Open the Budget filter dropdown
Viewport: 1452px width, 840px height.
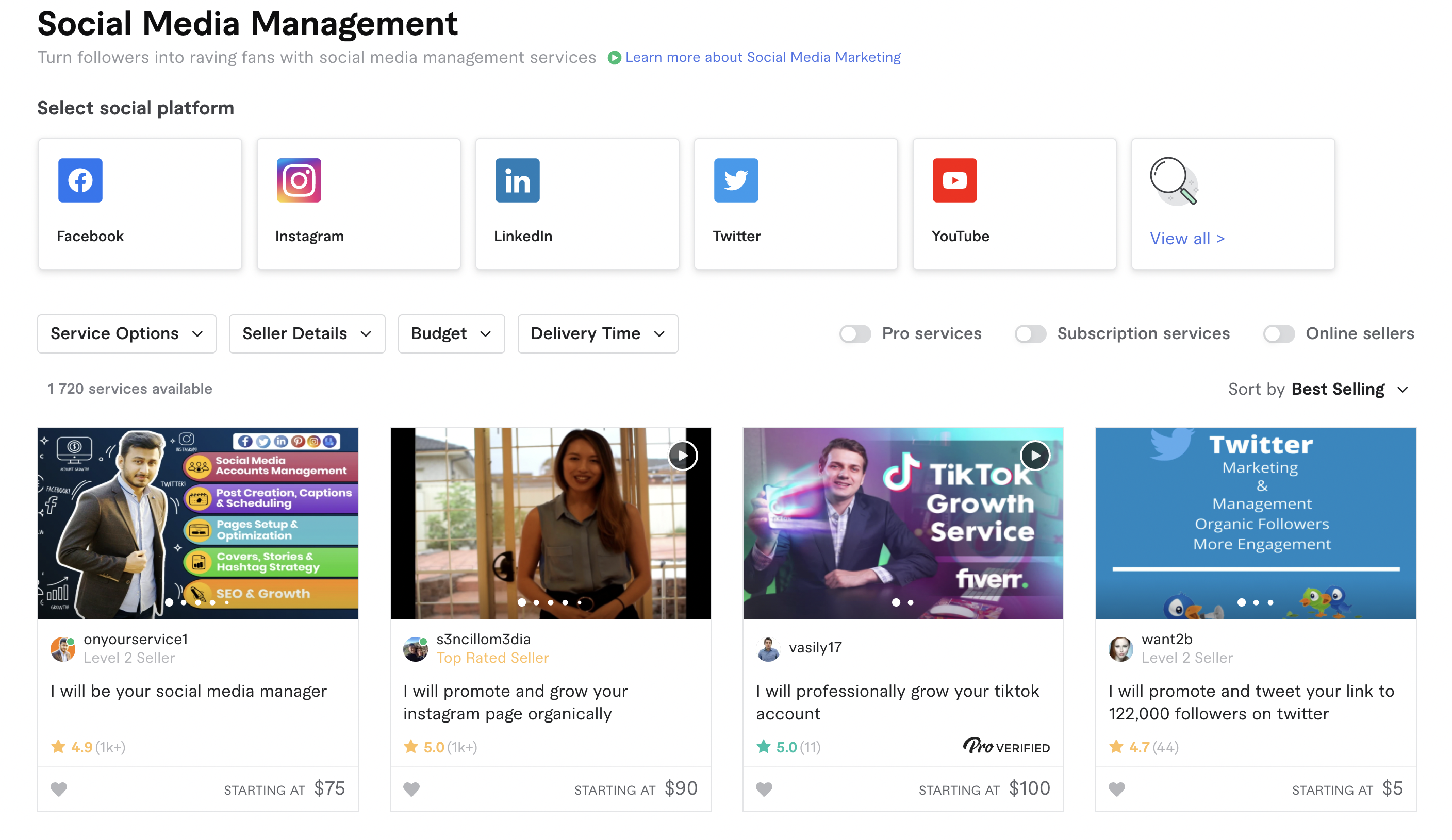pyautogui.click(x=451, y=333)
